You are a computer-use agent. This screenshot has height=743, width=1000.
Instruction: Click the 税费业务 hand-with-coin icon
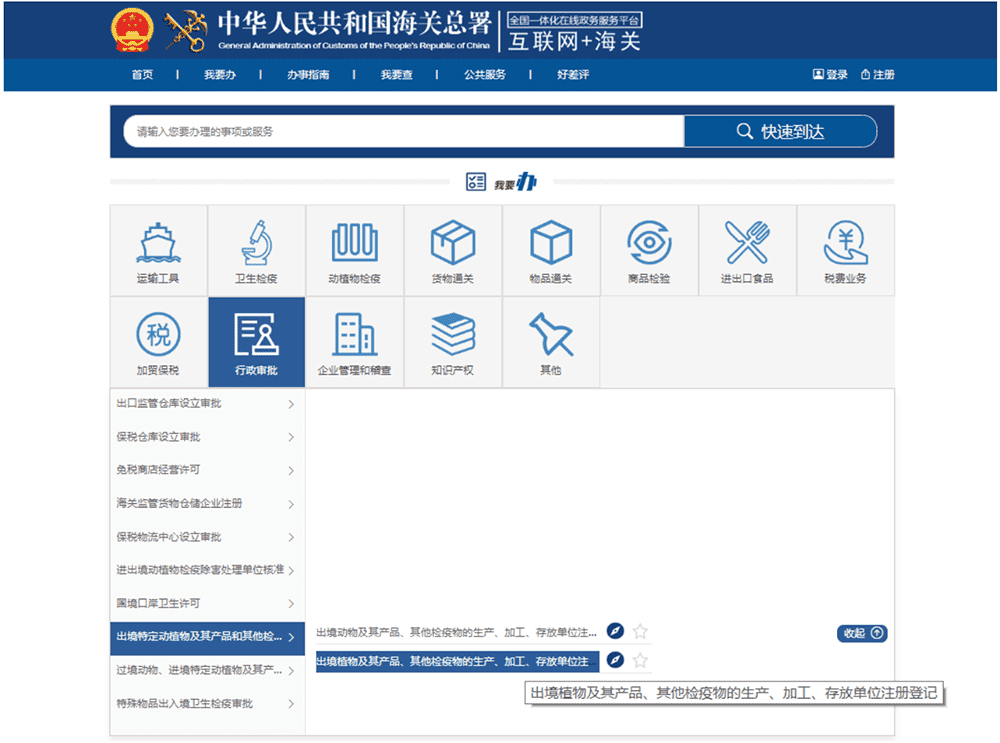[x=845, y=241]
